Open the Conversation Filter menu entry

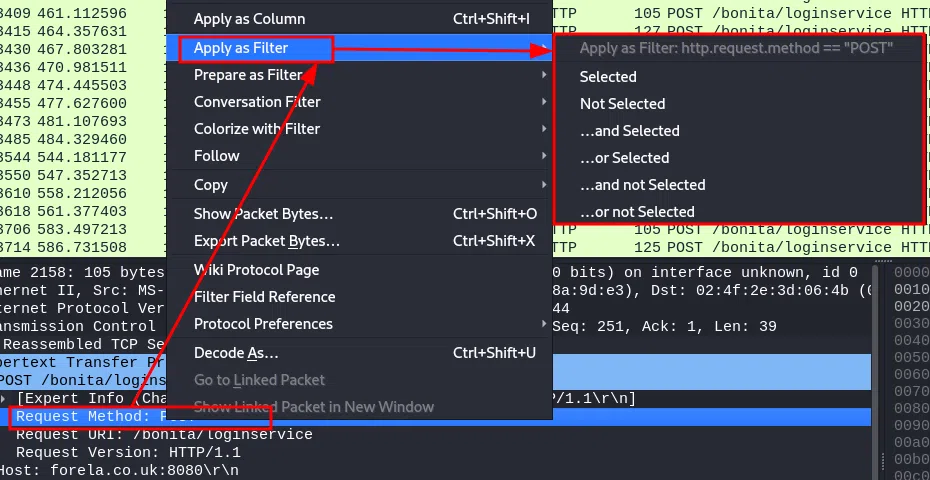257,102
